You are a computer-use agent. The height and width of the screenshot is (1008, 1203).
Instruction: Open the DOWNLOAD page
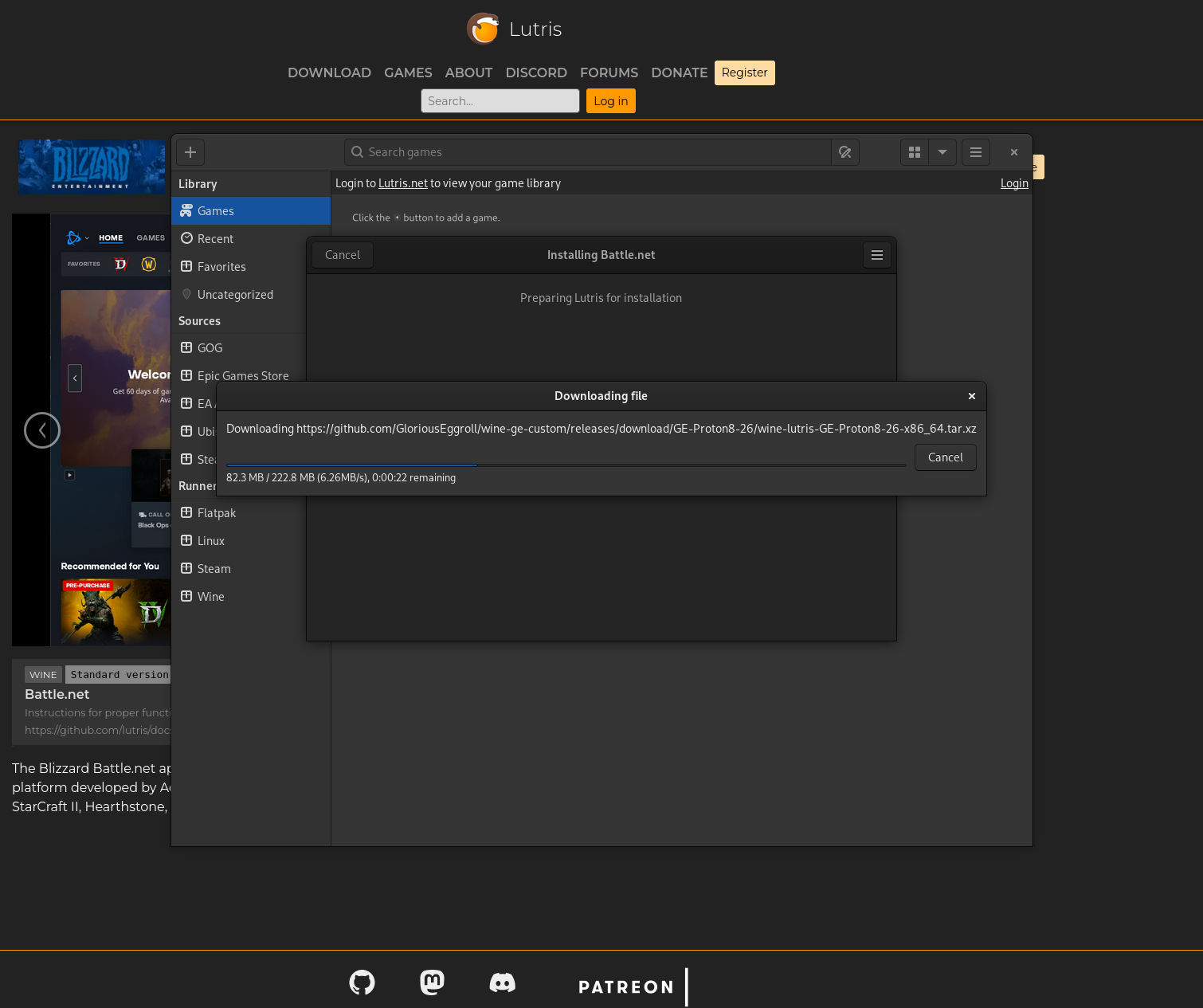(329, 73)
